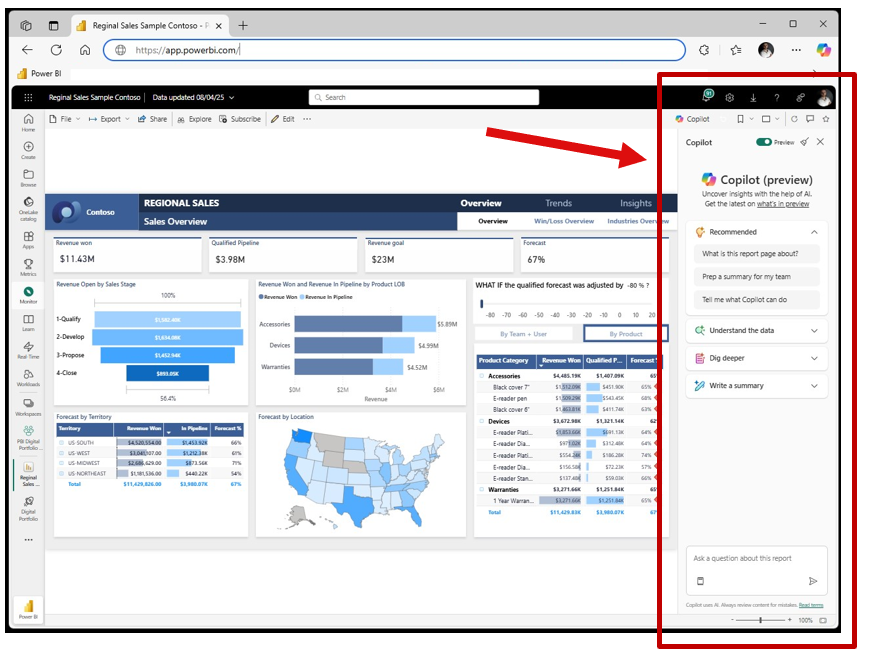
Task: Open the View layout dropdown
Action: coord(770,119)
